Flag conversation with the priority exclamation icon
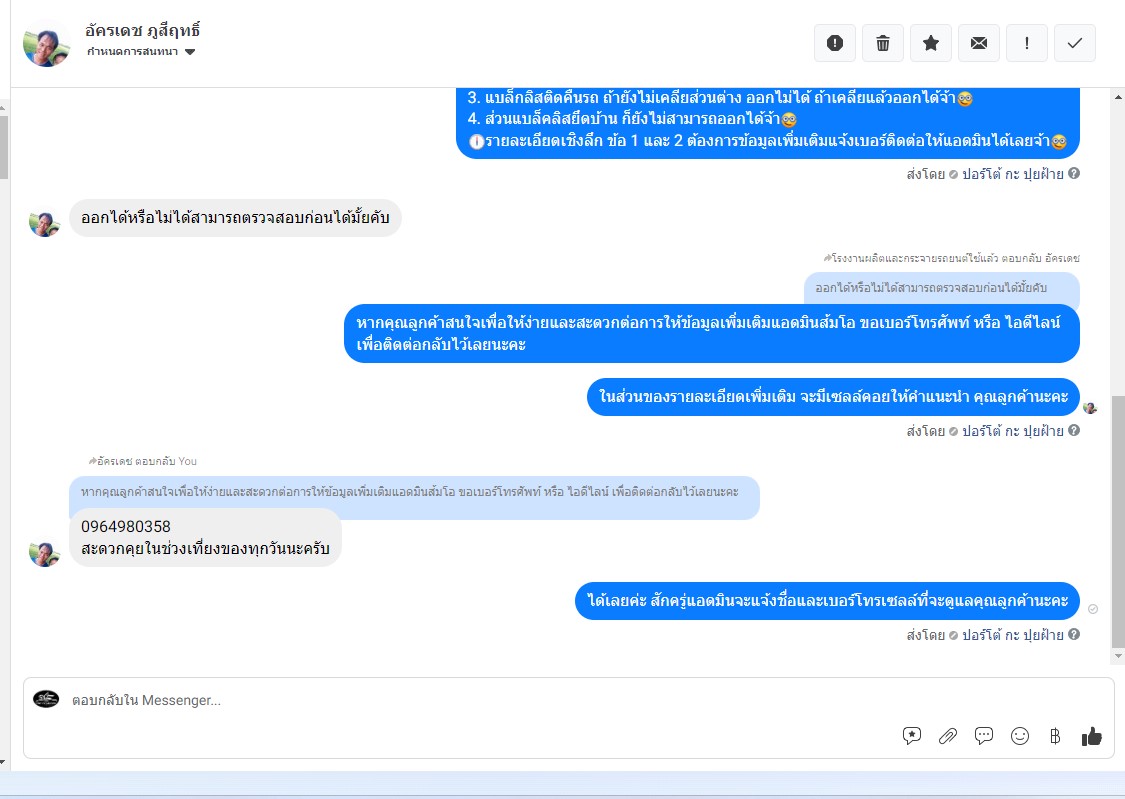The width and height of the screenshot is (1125, 799). [1027, 43]
